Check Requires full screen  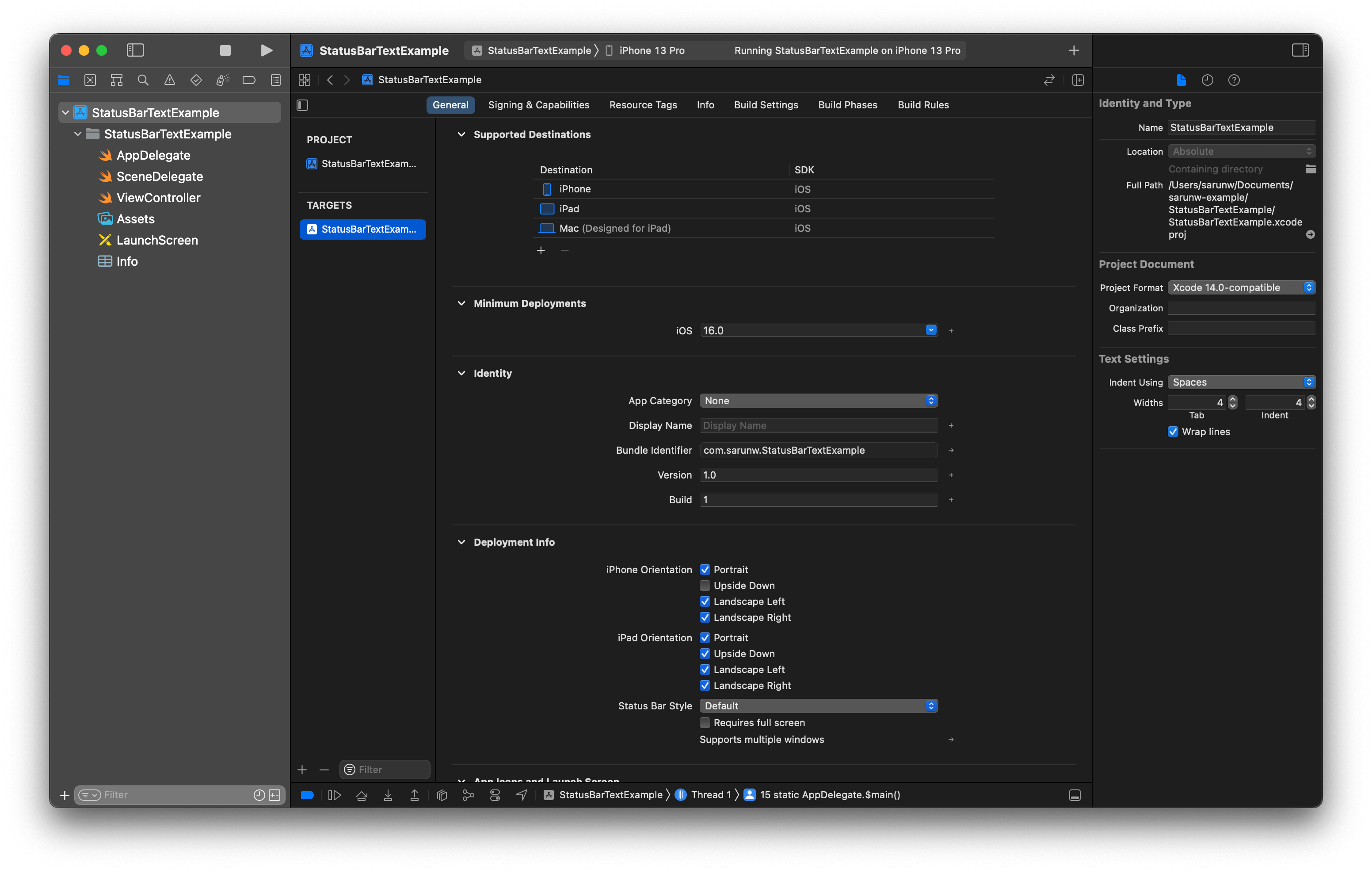[x=705, y=723]
